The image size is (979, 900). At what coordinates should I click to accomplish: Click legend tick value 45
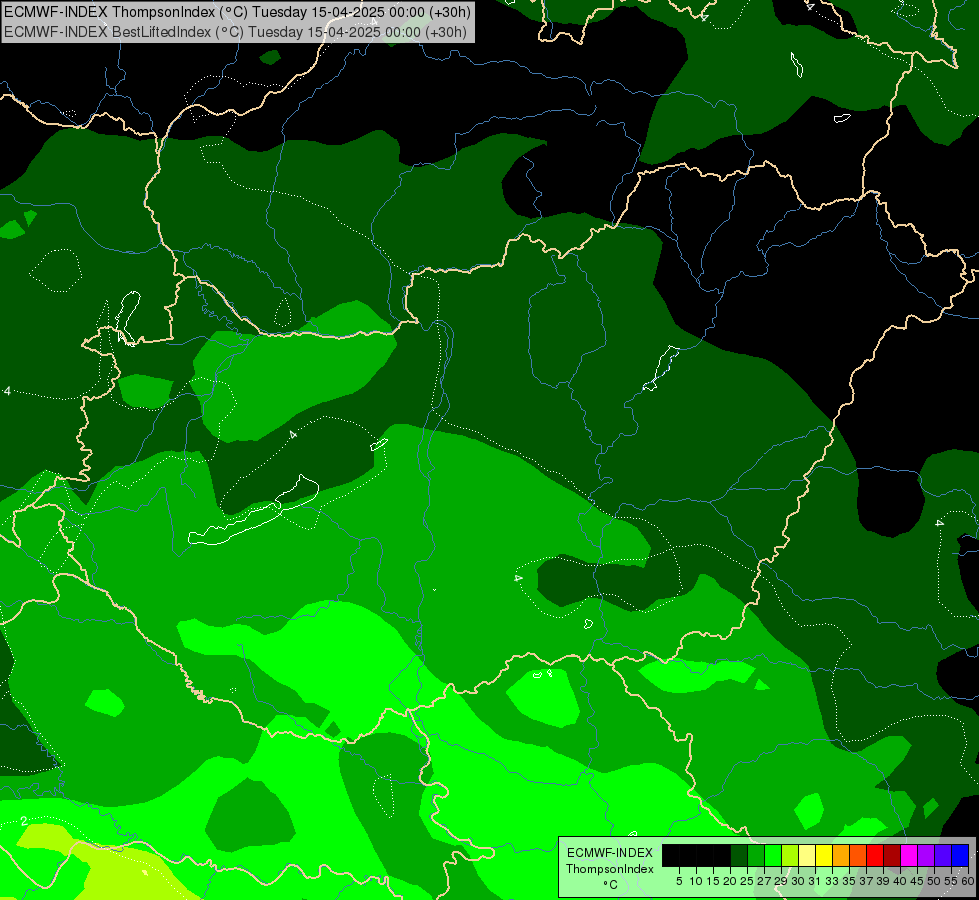(917, 881)
